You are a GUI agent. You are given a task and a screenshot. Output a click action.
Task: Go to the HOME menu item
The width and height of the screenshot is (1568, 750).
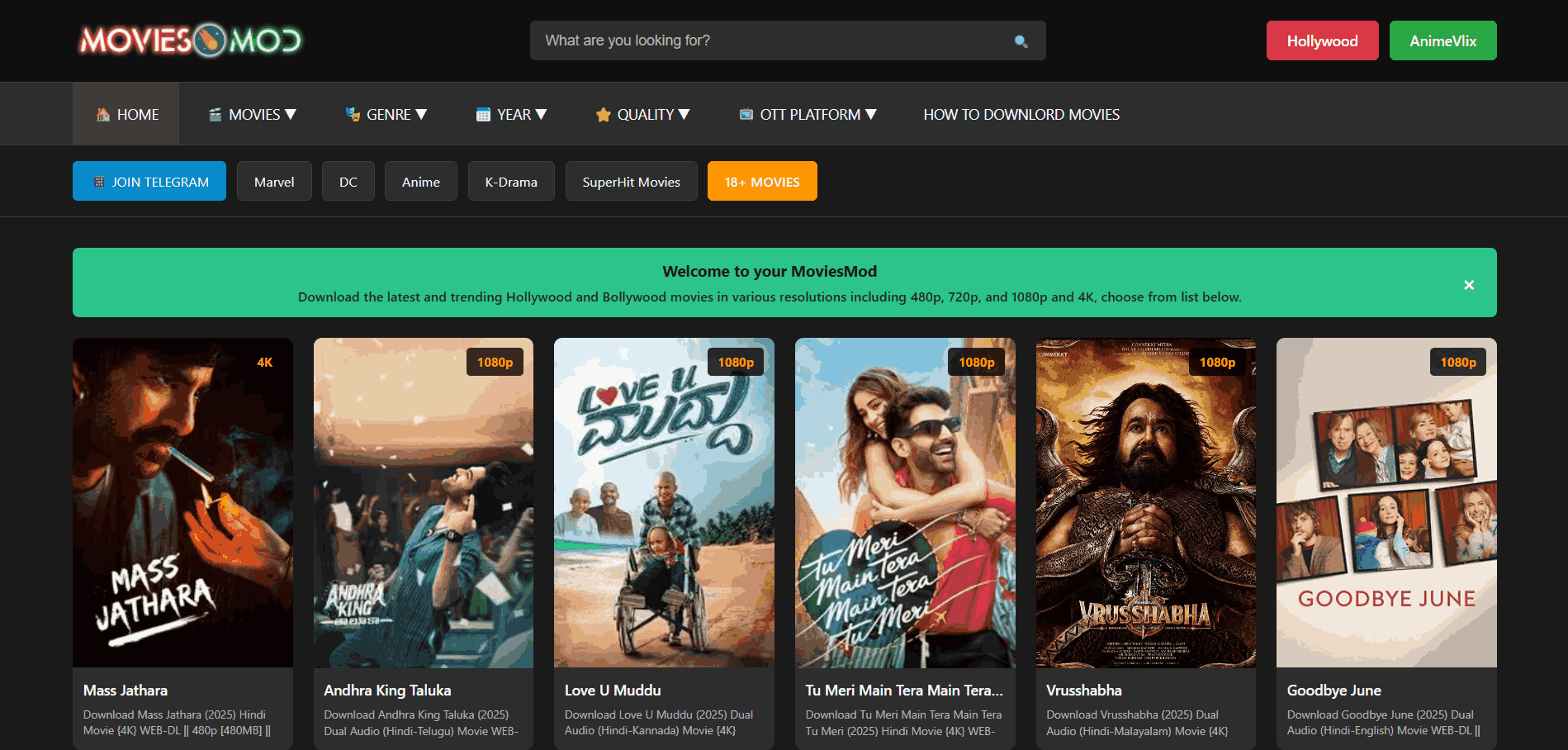click(x=126, y=115)
